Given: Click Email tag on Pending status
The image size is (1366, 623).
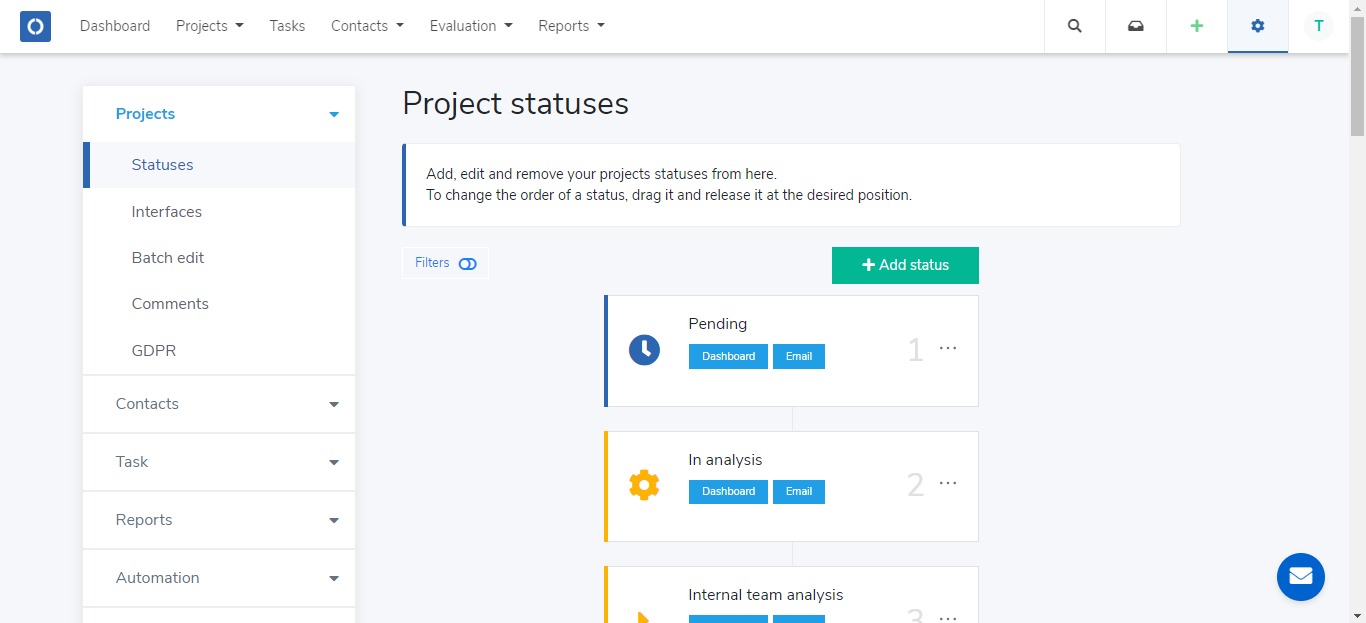Looking at the screenshot, I should point(799,356).
